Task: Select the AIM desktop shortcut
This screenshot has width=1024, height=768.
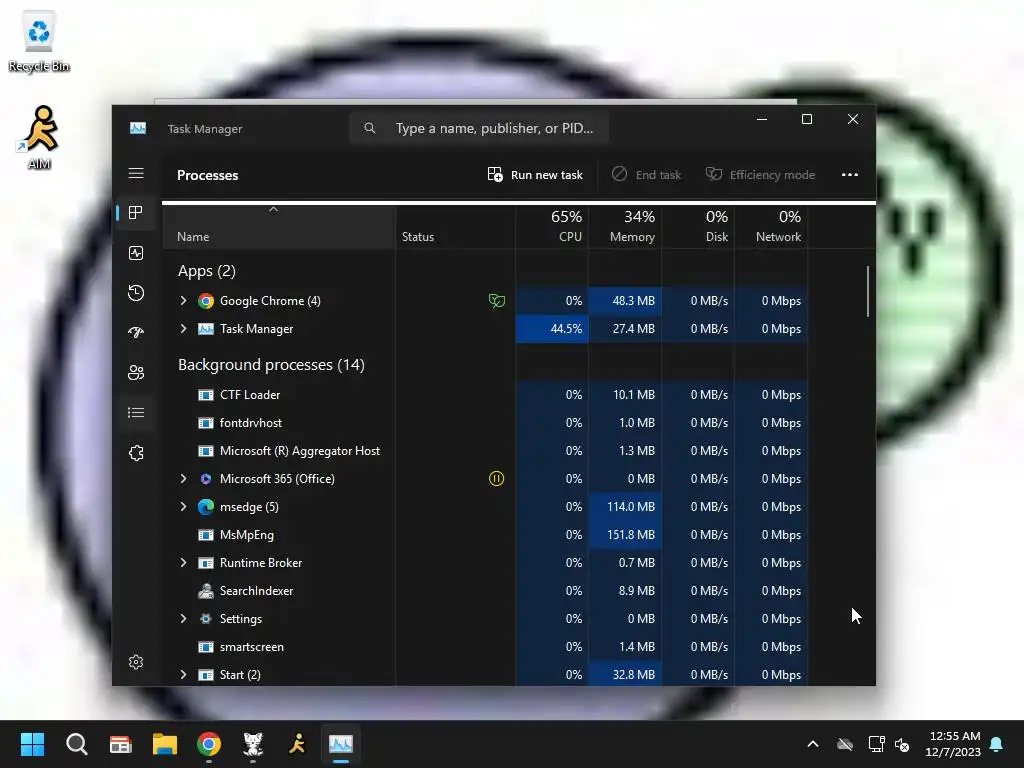Action: pyautogui.click(x=39, y=138)
